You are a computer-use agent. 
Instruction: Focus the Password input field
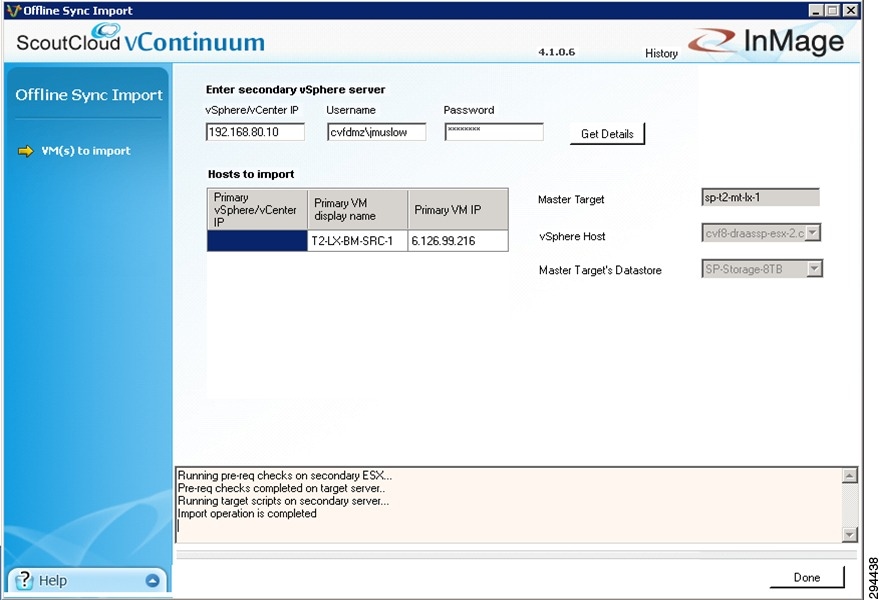tap(494, 132)
